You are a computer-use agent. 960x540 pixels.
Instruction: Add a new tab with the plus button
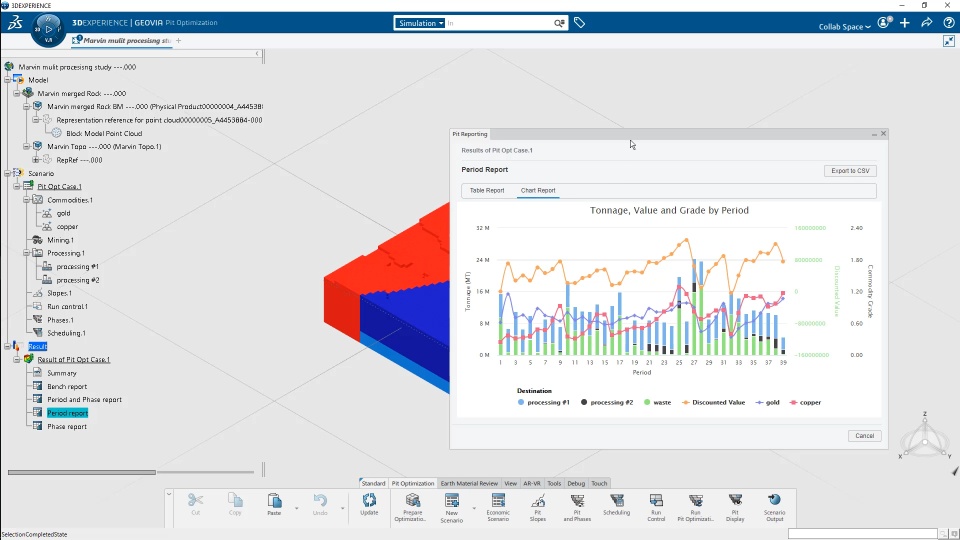(x=178, y=40)
